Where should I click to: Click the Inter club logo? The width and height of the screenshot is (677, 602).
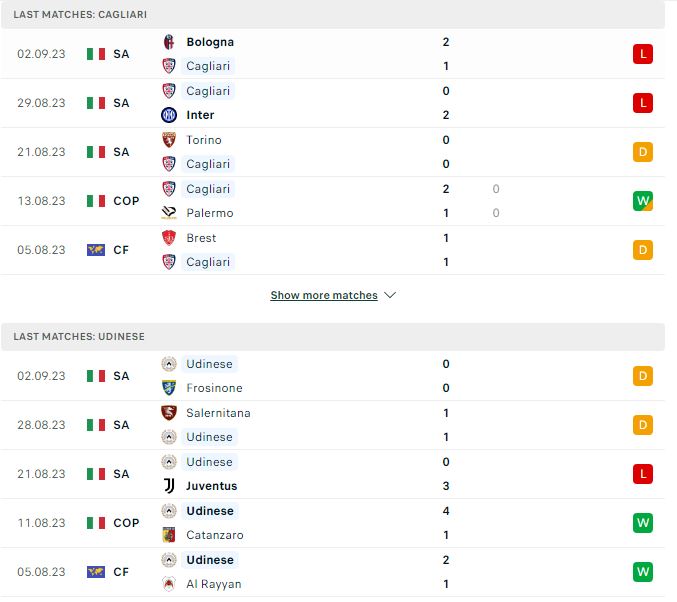coord(169,115)
